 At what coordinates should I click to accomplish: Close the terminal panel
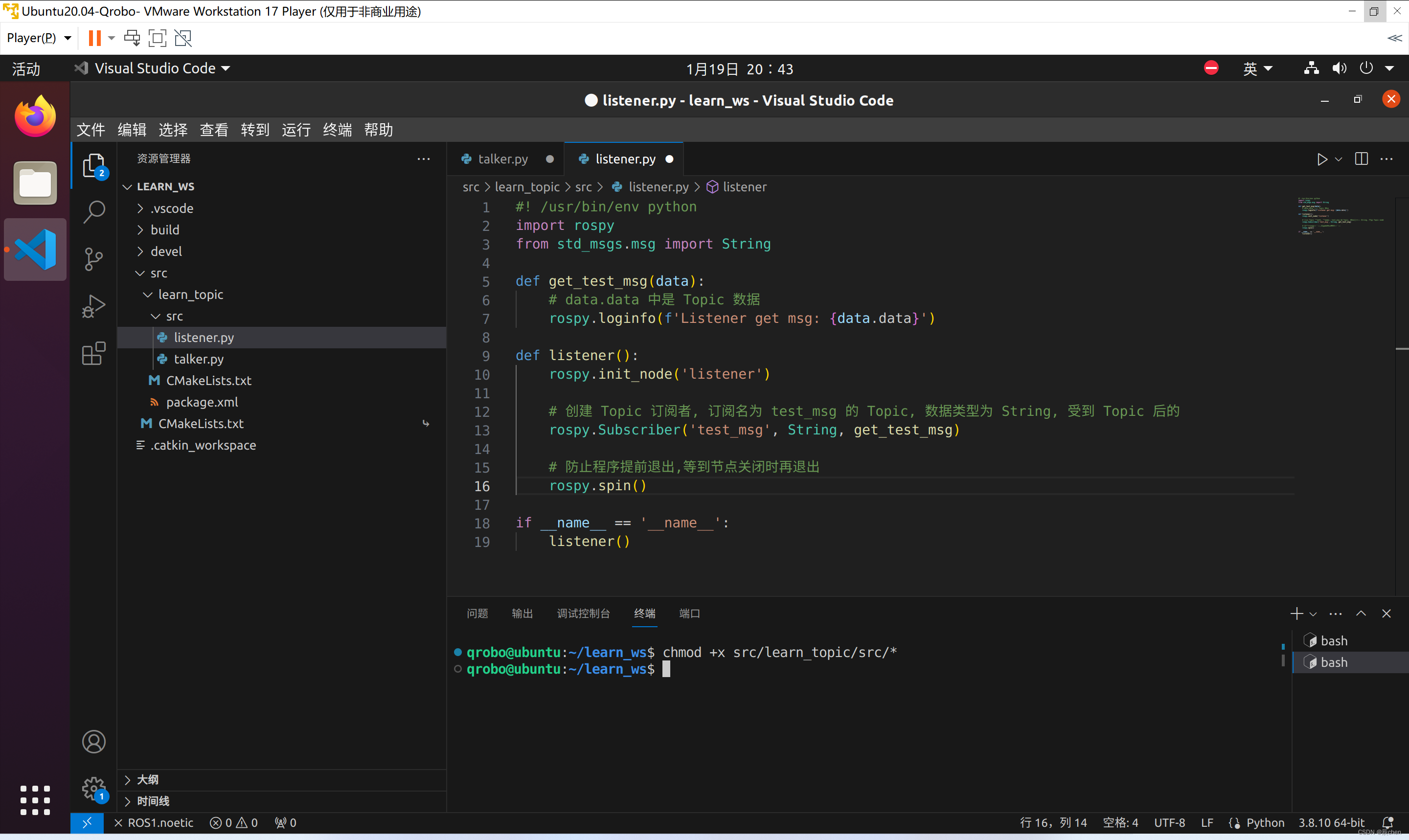click(x=1386, y=613)
